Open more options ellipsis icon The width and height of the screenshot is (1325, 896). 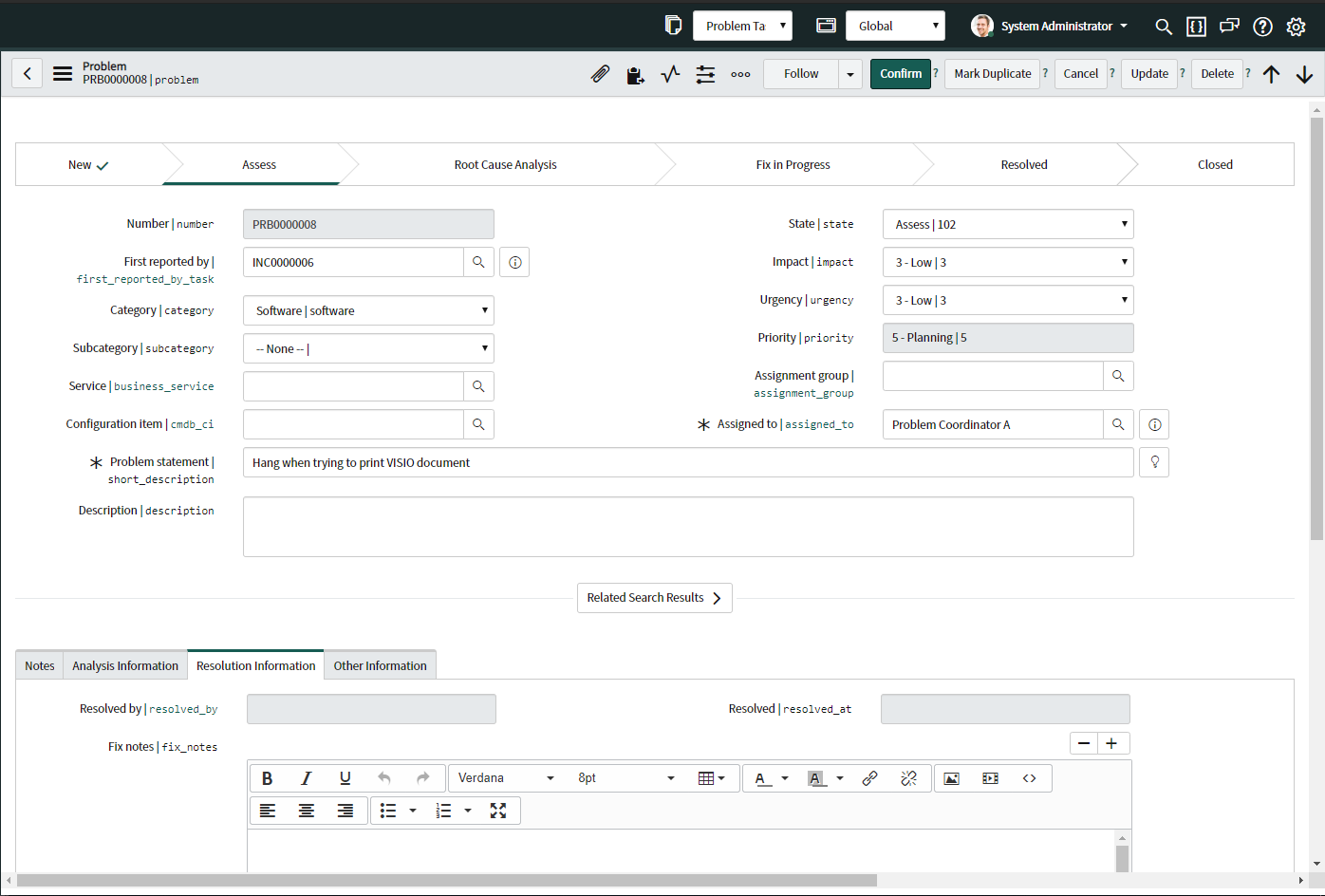pos(740,74)
